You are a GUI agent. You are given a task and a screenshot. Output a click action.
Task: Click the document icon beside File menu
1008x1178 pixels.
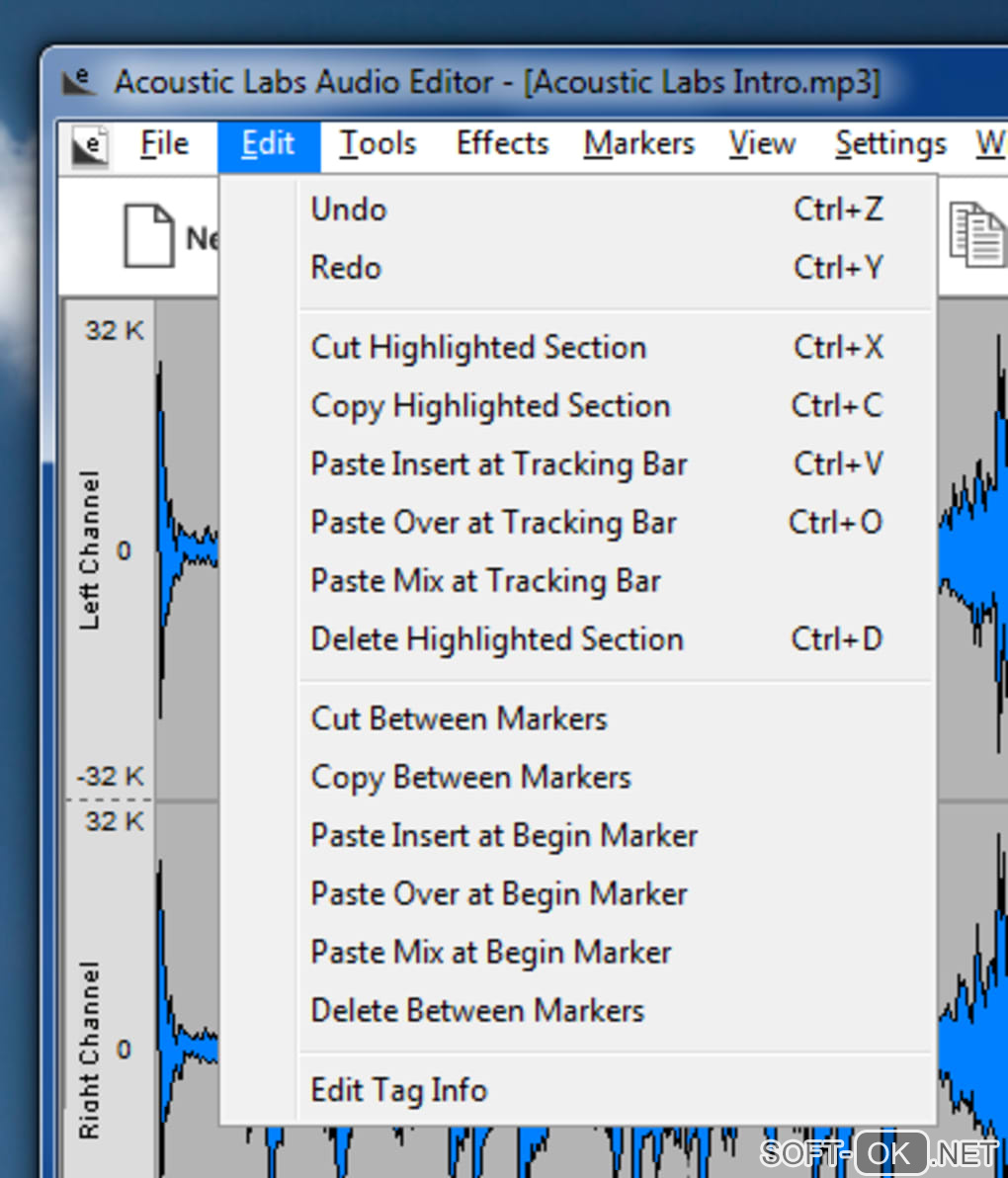click(90, 145)
